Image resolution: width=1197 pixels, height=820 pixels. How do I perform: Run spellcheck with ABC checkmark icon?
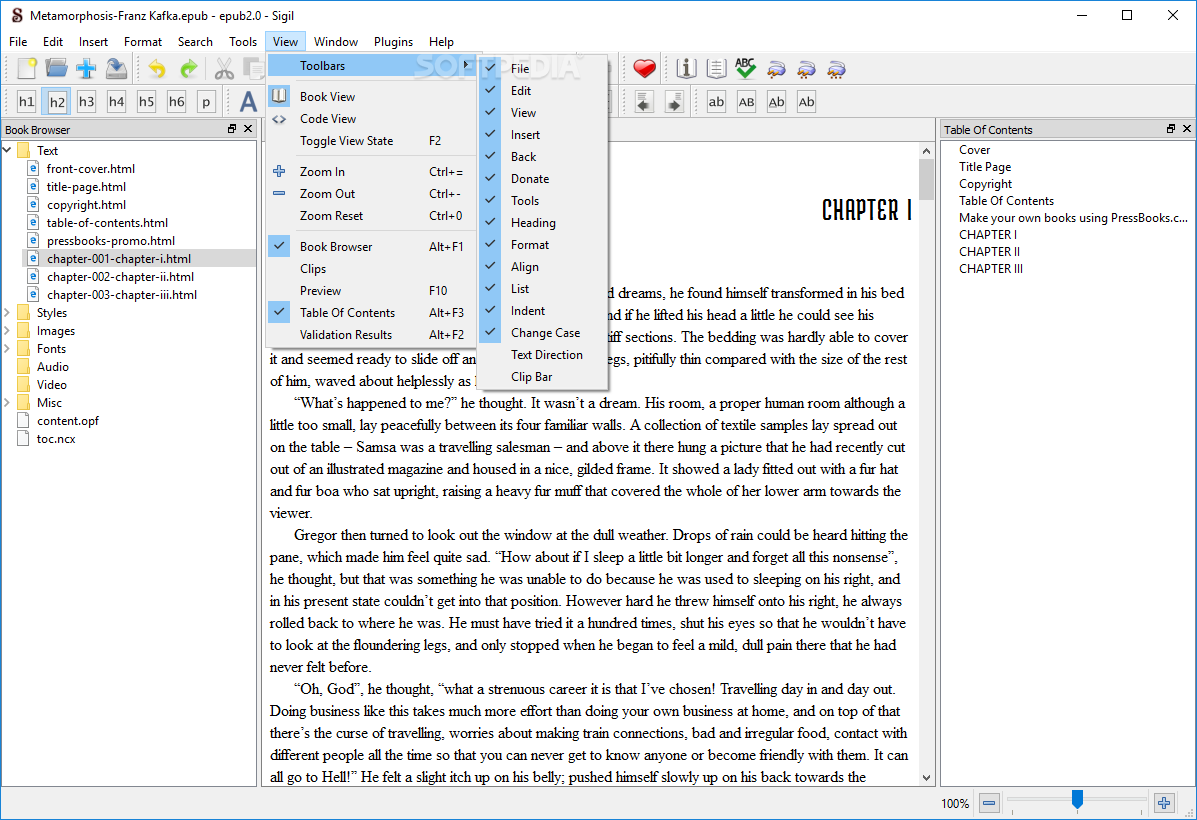[746, 69]
